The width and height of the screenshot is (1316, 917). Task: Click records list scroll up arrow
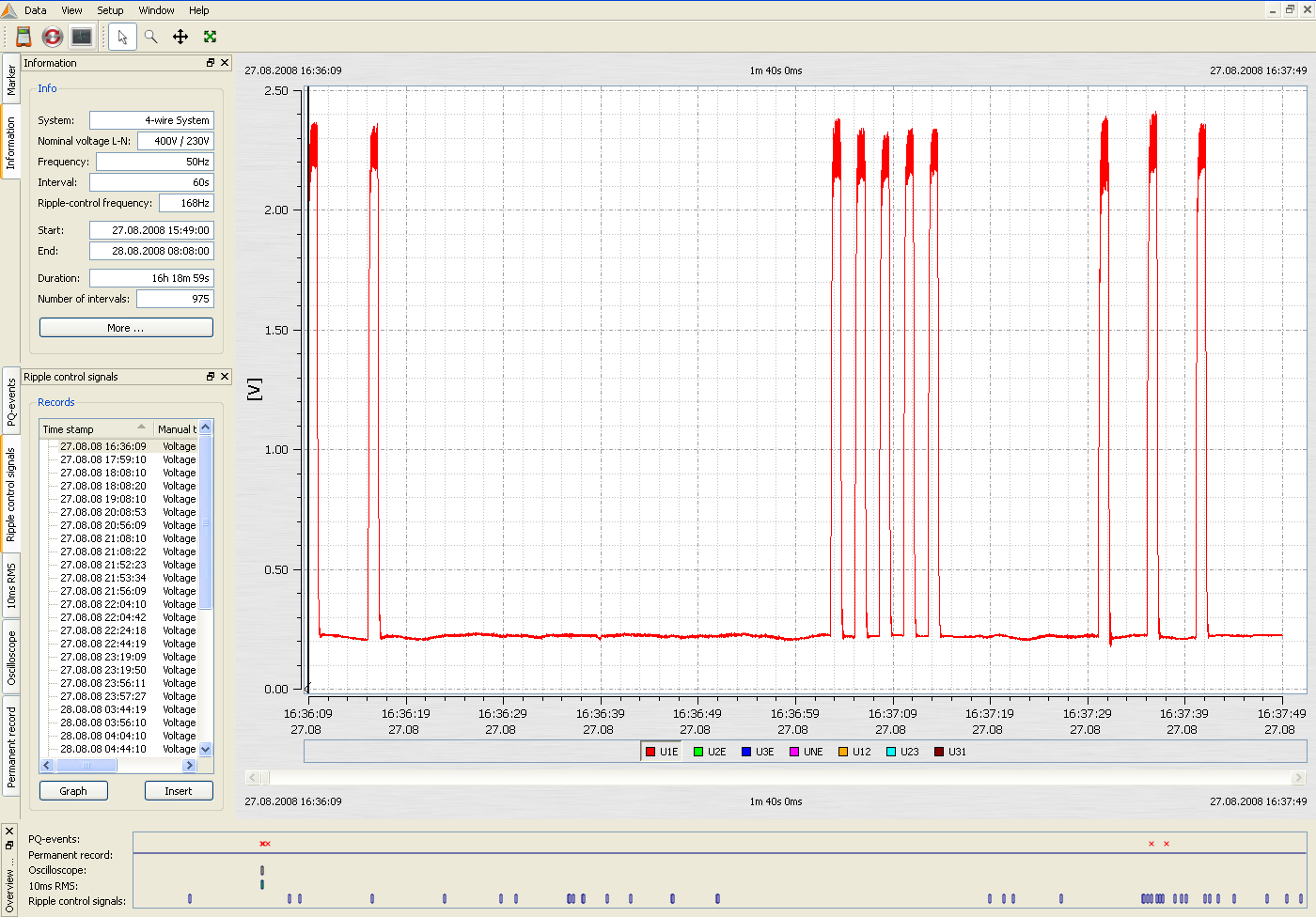(x=206, y=427)
